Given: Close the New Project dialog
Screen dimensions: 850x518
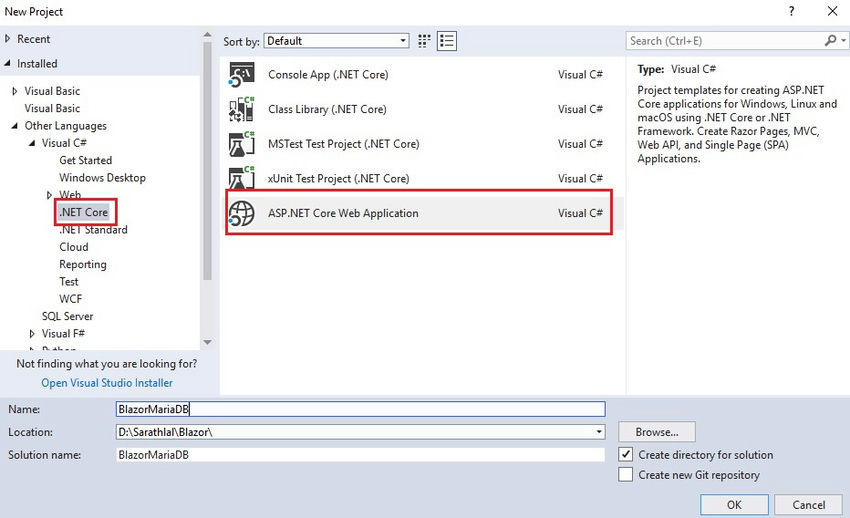Looking at the screenshot, I should (833, 11).
